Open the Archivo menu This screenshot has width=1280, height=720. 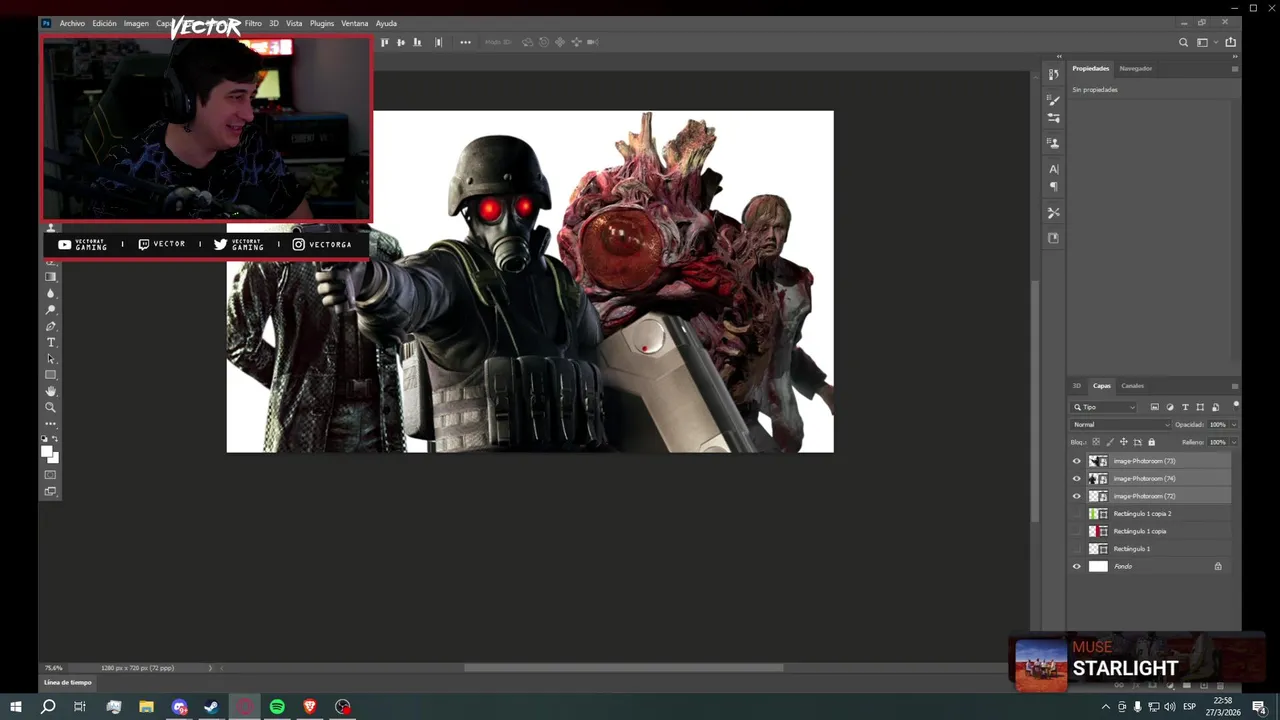tap(72, 23)
